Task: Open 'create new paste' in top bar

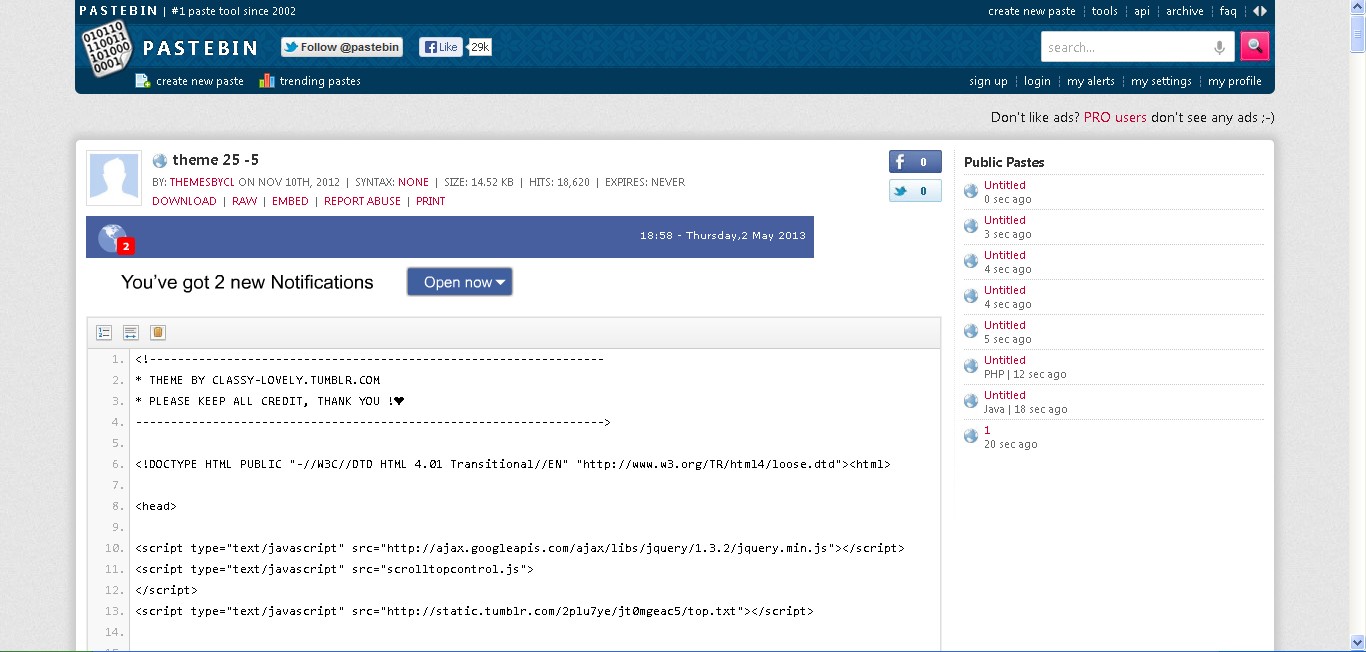Action: click(1032, 11)
